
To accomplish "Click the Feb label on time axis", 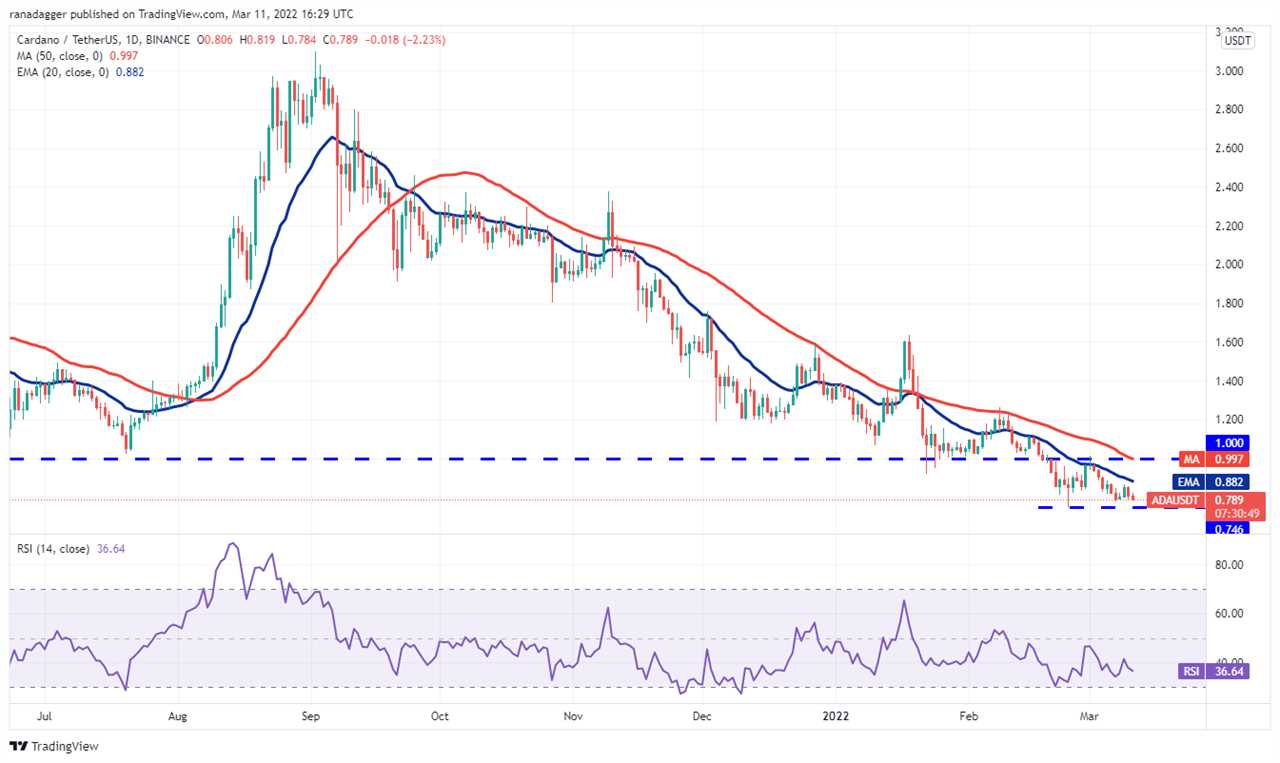I will coord(968,716).
